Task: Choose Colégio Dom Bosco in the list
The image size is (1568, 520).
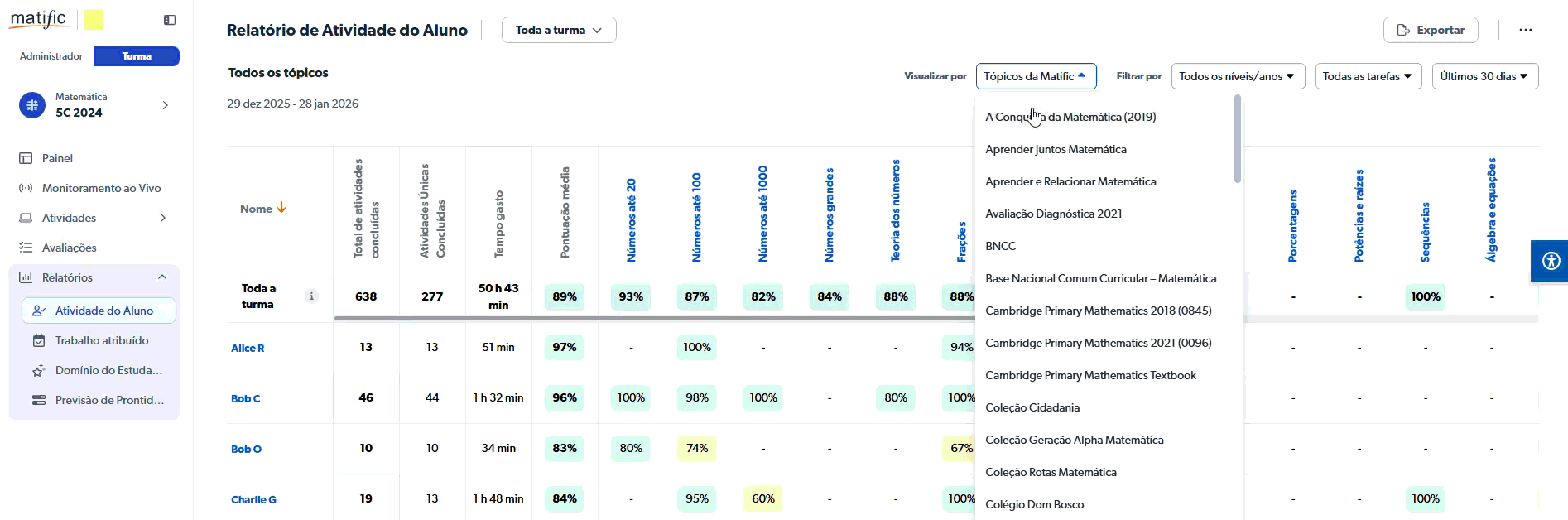Action: click(x=1034, y=504)
